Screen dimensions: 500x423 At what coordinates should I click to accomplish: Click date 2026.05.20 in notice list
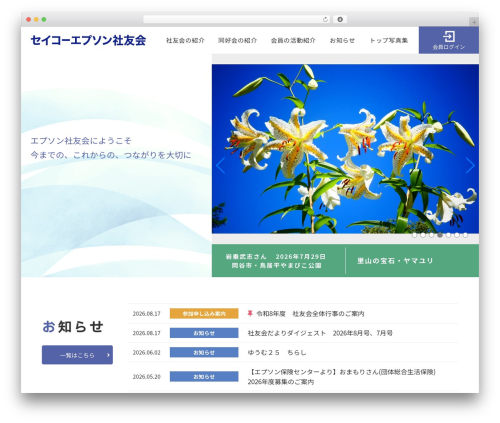click(147, 377)
